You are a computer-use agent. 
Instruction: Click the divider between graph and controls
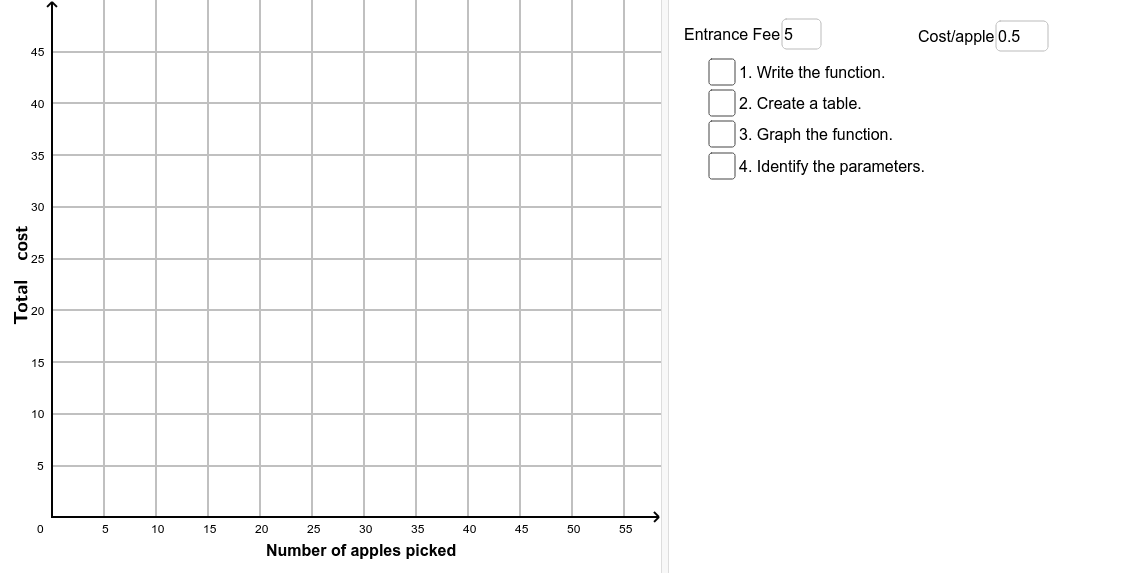pyautogui.click(x=665, y=288)
